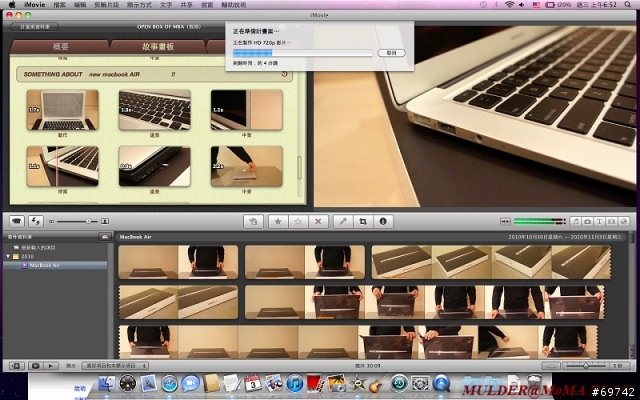Open the titles browser T icon

[x=599, y=221]
